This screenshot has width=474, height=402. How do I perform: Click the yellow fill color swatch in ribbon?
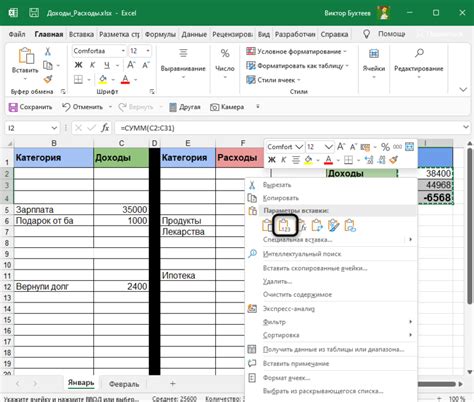[103, 80]
